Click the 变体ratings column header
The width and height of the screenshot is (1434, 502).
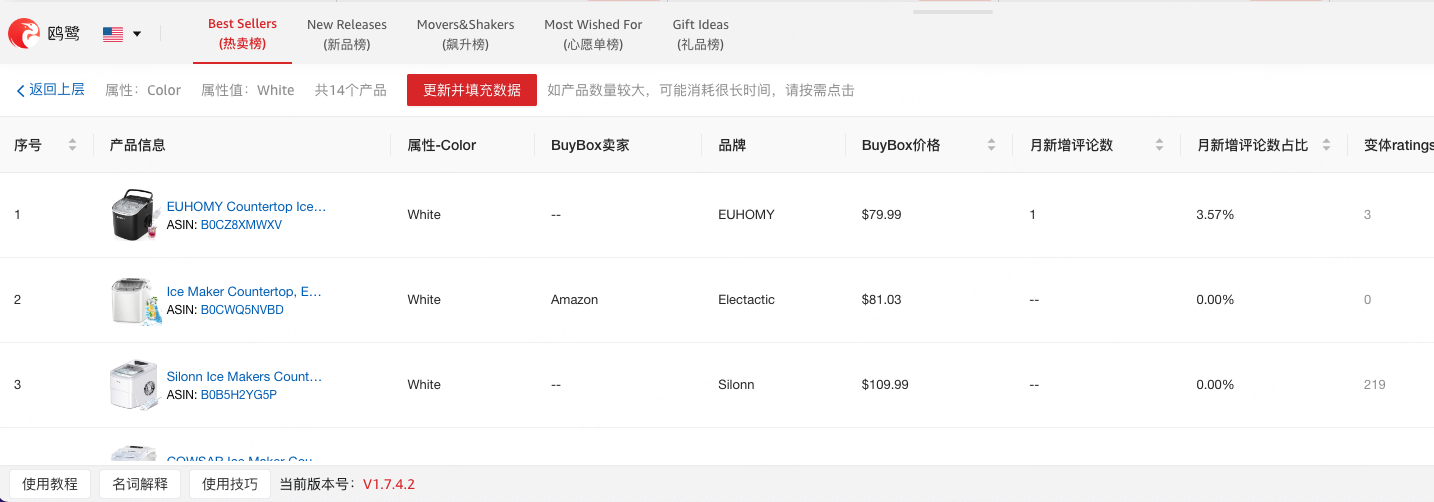click(1398, 145)
